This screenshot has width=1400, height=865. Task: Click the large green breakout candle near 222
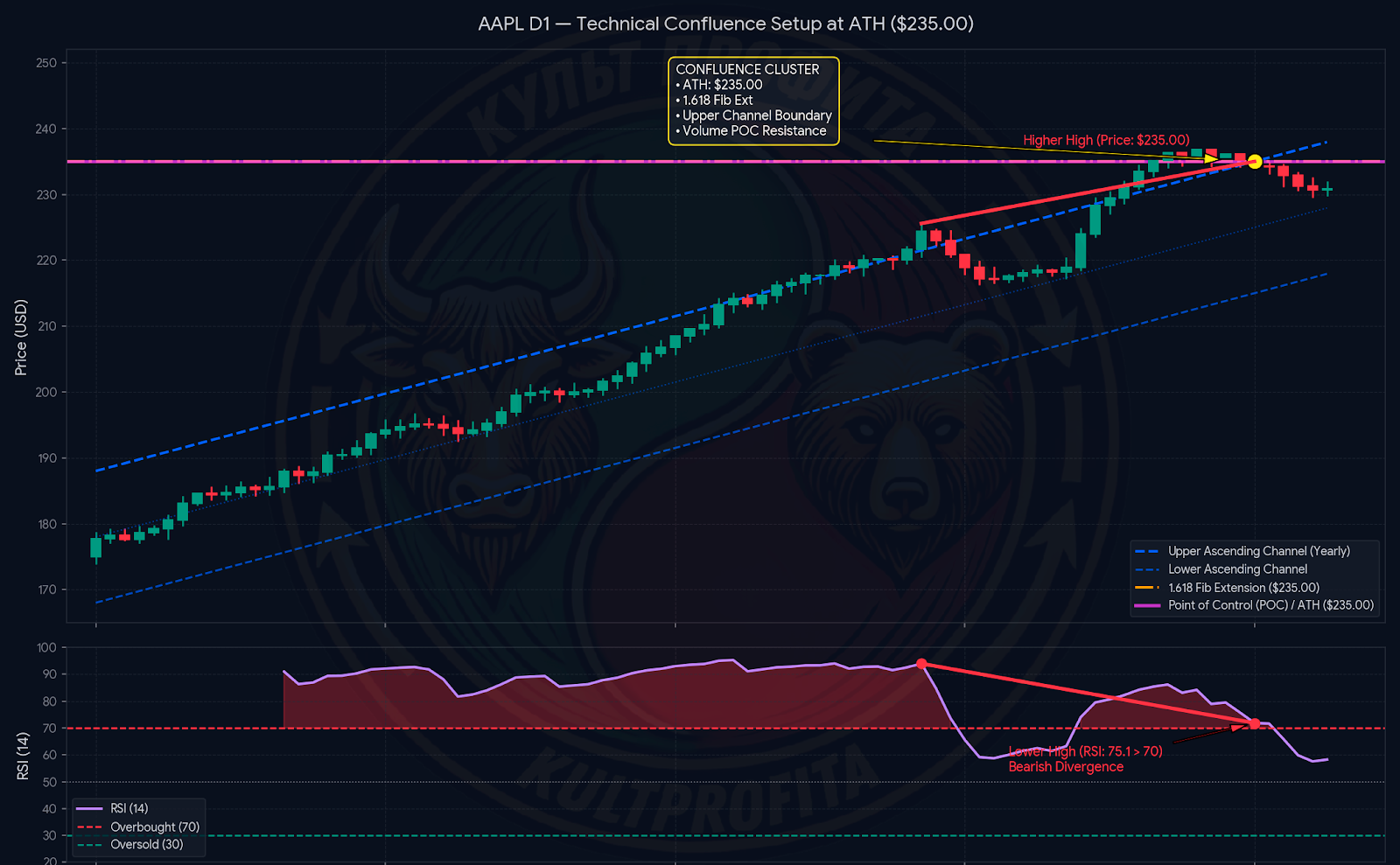click(x=1081, y=250)
